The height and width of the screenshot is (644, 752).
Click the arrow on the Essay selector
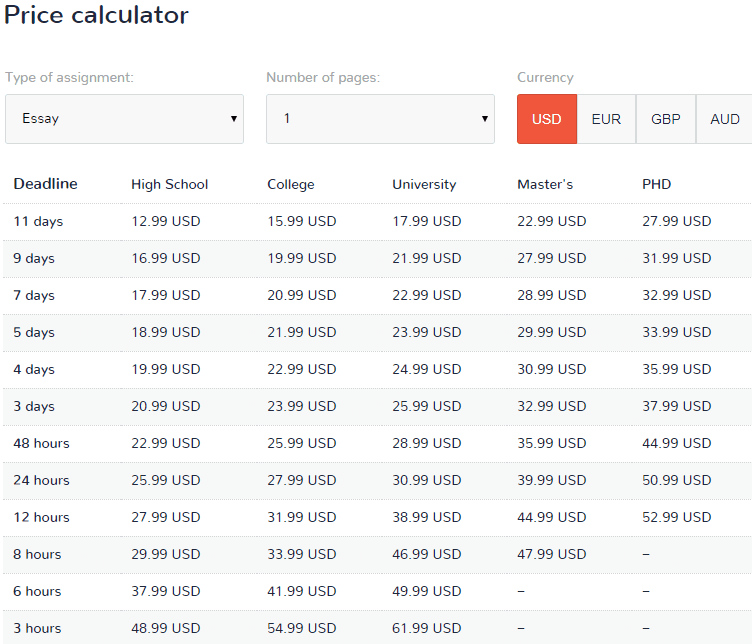[234, 119]
